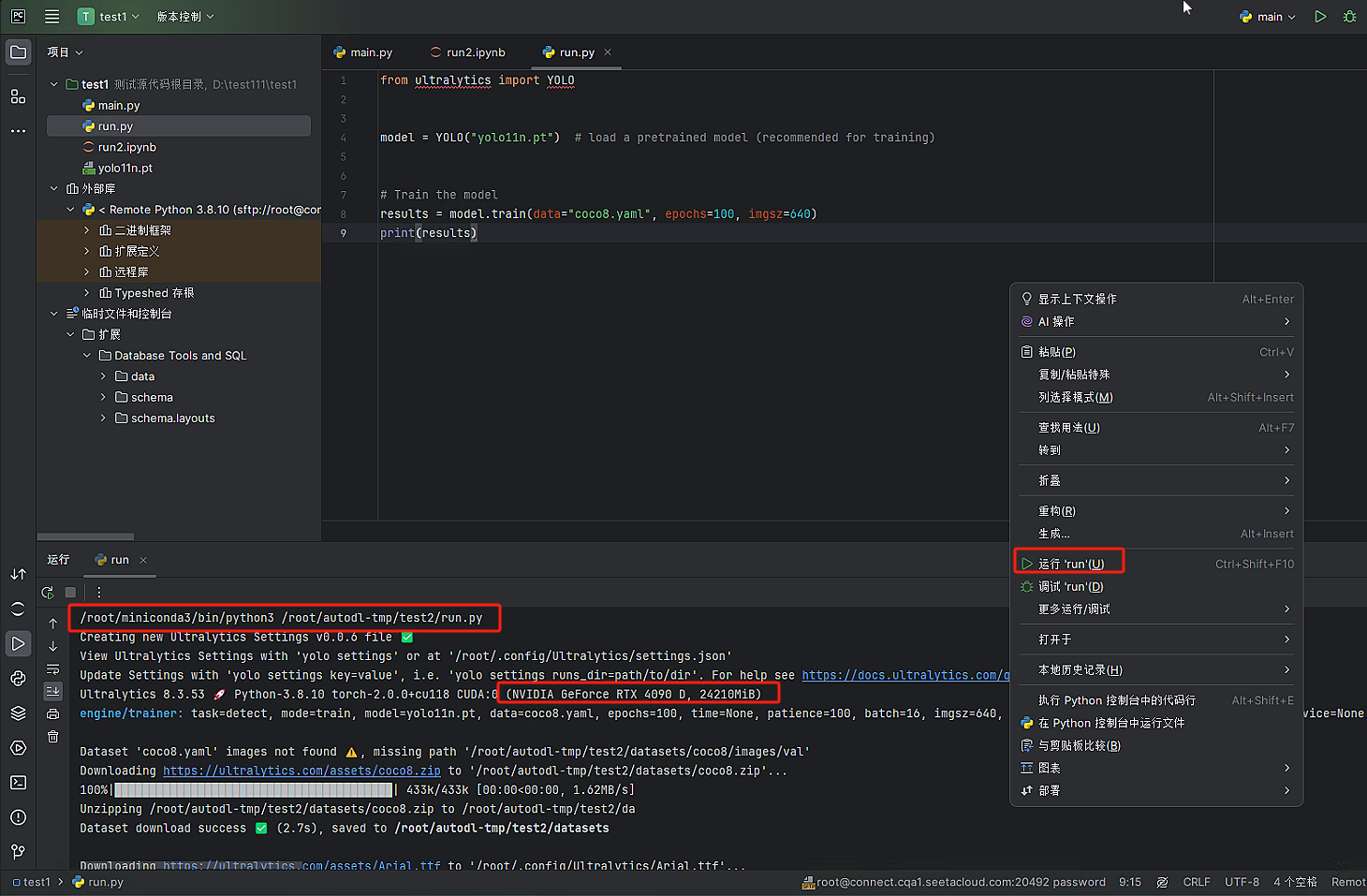Open the Problems tool window
This screenshot has height=896, width=1367.
coord(18,817)
